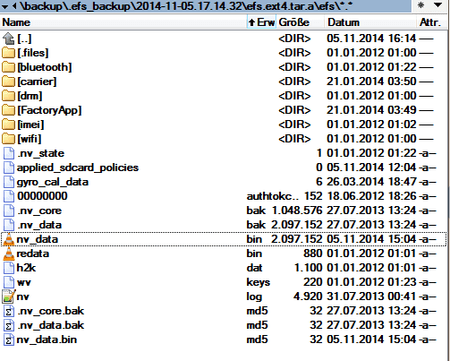Click the parent directory up-arrow icon
The image size is (450, 361).
(x=8, y=39)
